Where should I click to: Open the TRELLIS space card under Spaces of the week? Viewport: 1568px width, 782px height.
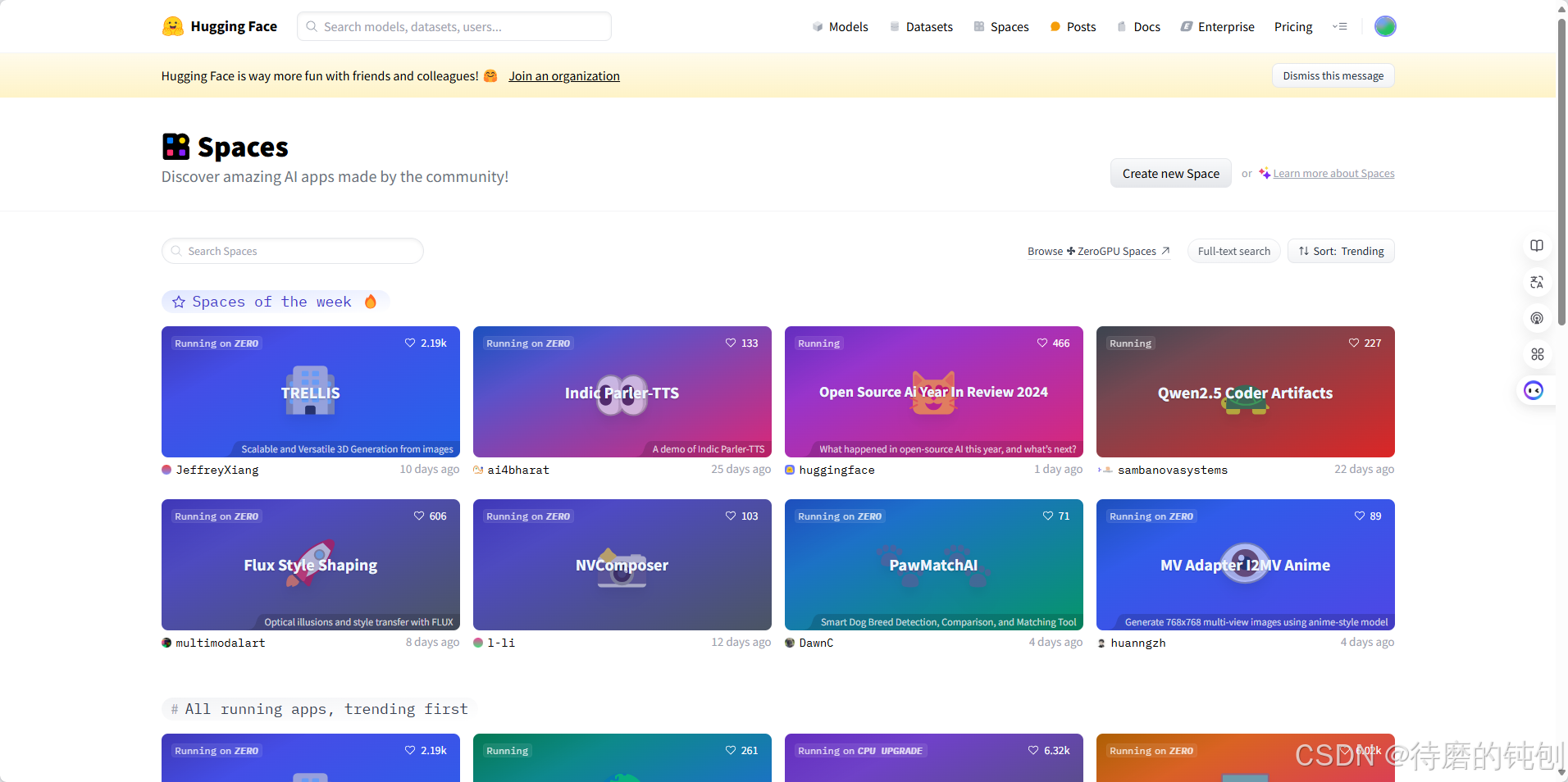311,392
